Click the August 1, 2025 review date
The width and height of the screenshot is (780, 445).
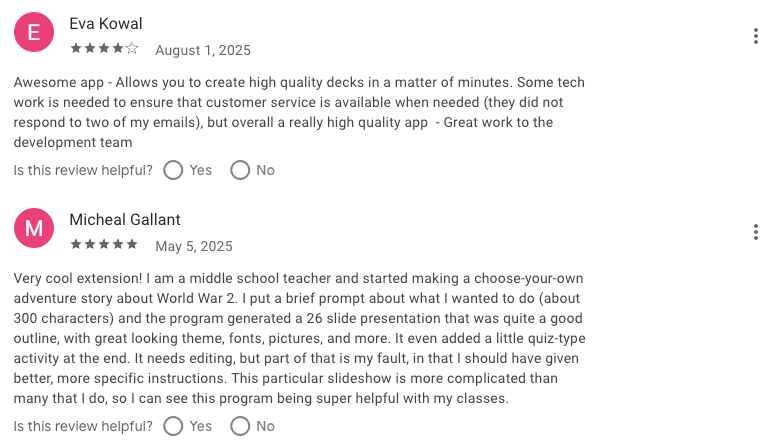click(x=203, y=50)
